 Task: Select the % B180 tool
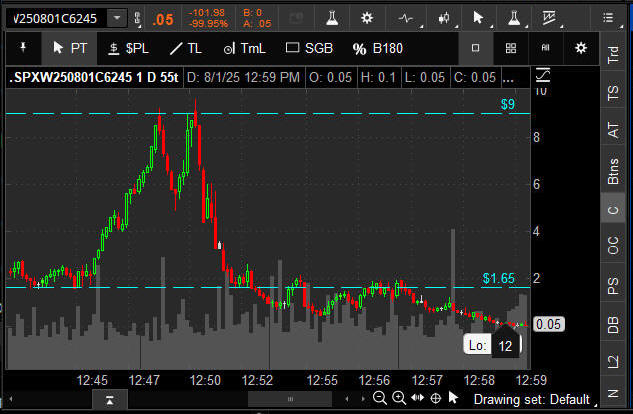point(378,48)
